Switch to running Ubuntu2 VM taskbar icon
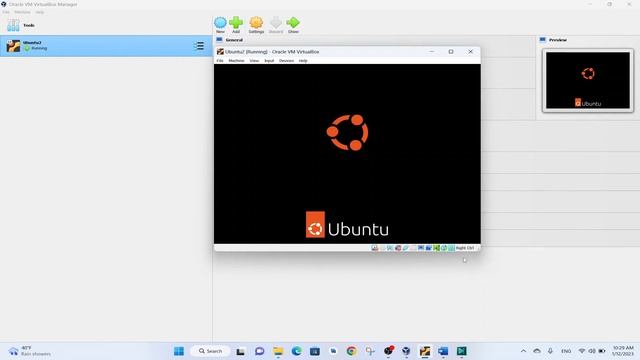 [425, 351]
